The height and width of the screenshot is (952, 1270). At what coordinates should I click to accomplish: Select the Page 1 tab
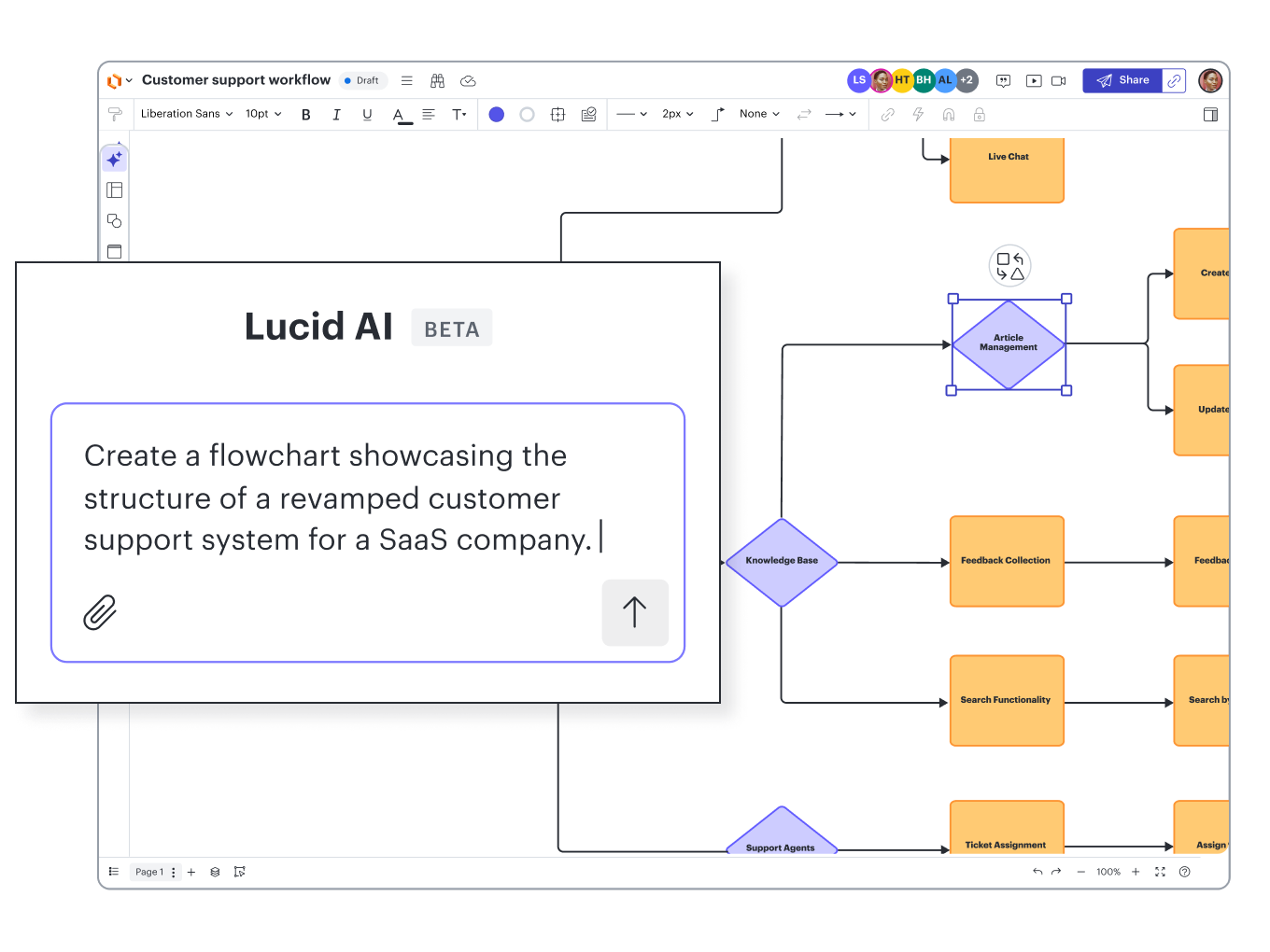click(148, 872)
